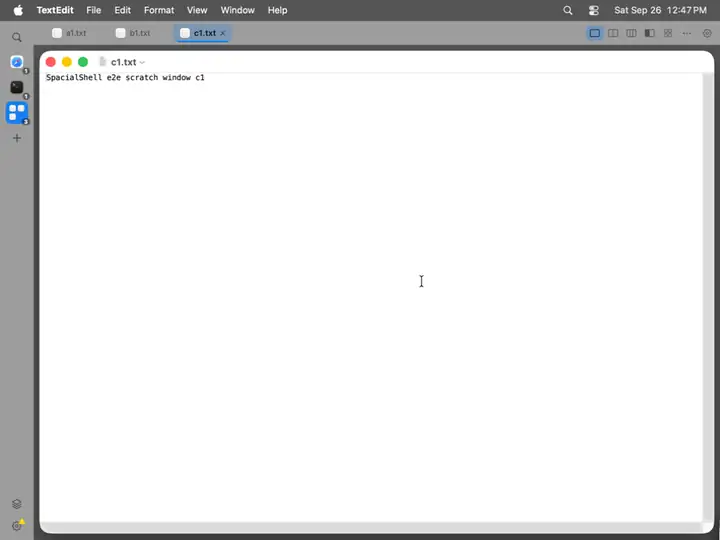Open the File menu
Screen dimensions: 720x540
[94, 10]
